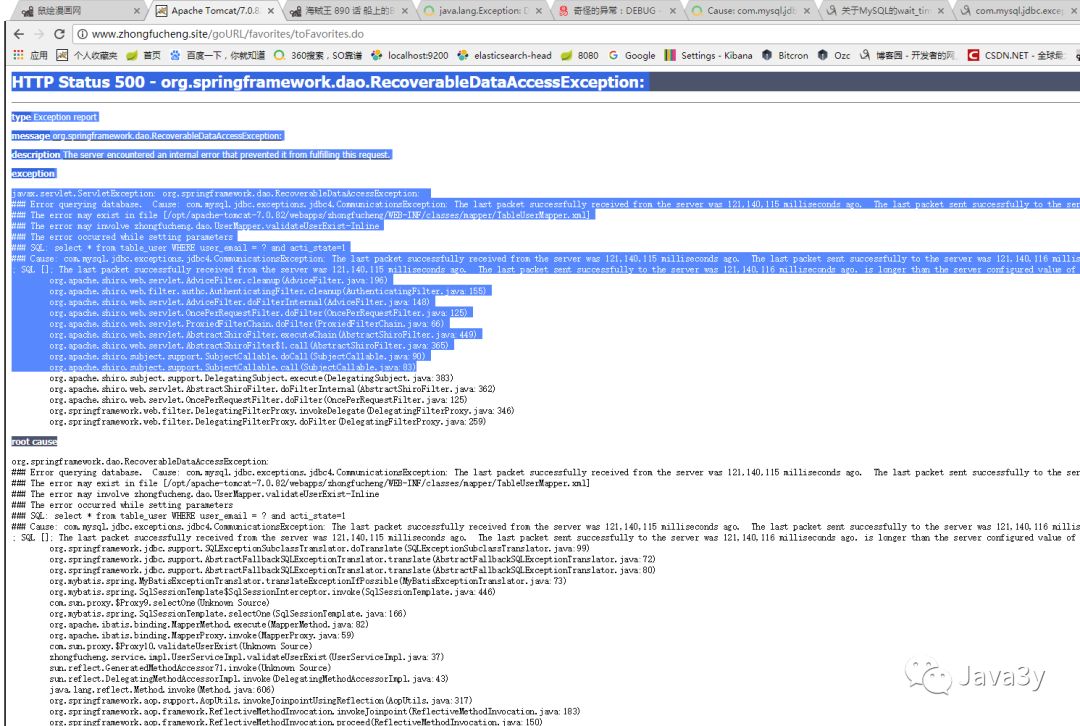Click the 'UserServiceImpl.validateUserExist' stack line
Image resolution: width=1080 pixels, height=726 pixels.
(x=246, y=657)
